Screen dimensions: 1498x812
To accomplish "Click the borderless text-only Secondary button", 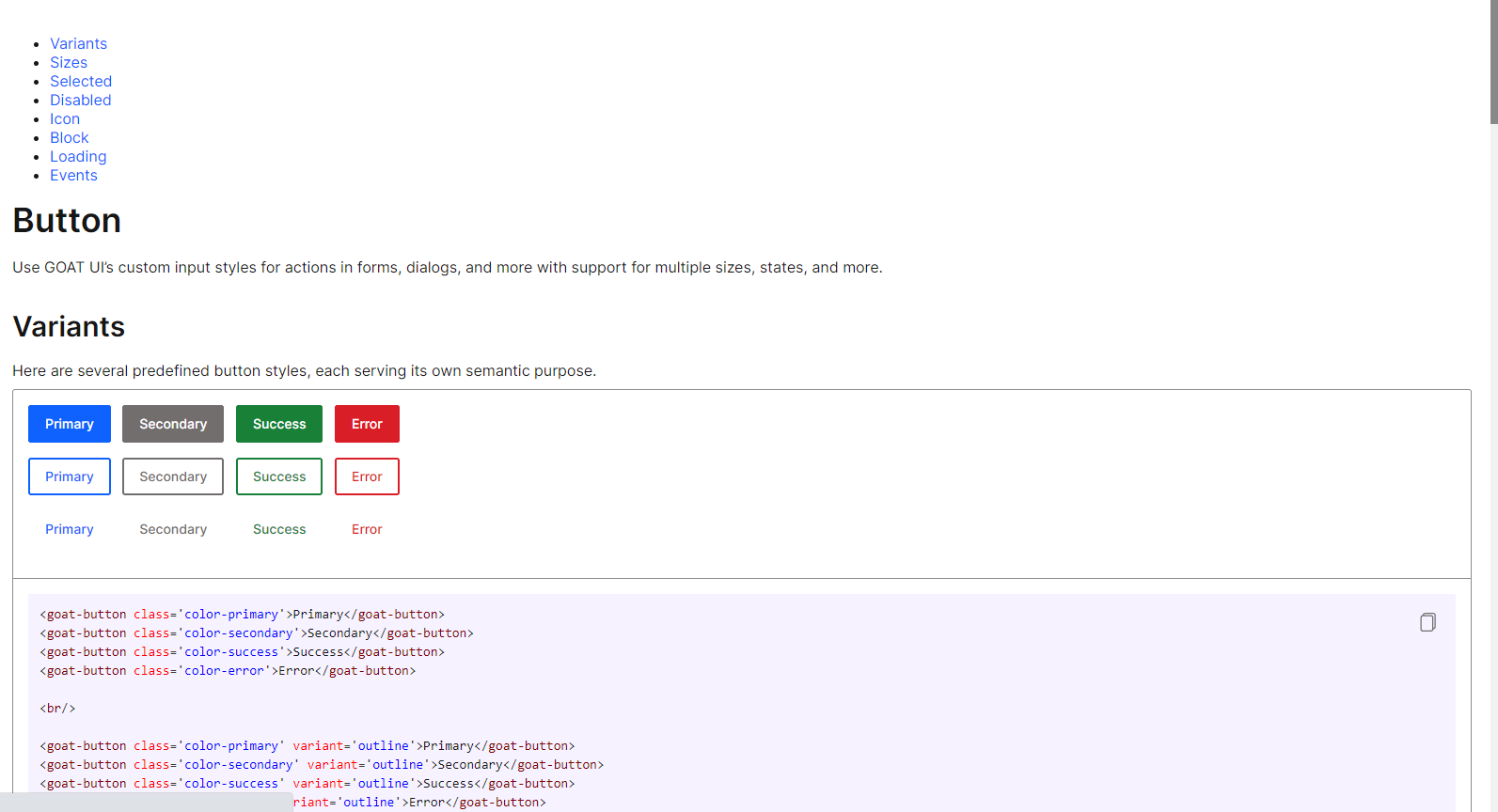I will point(173,529).
